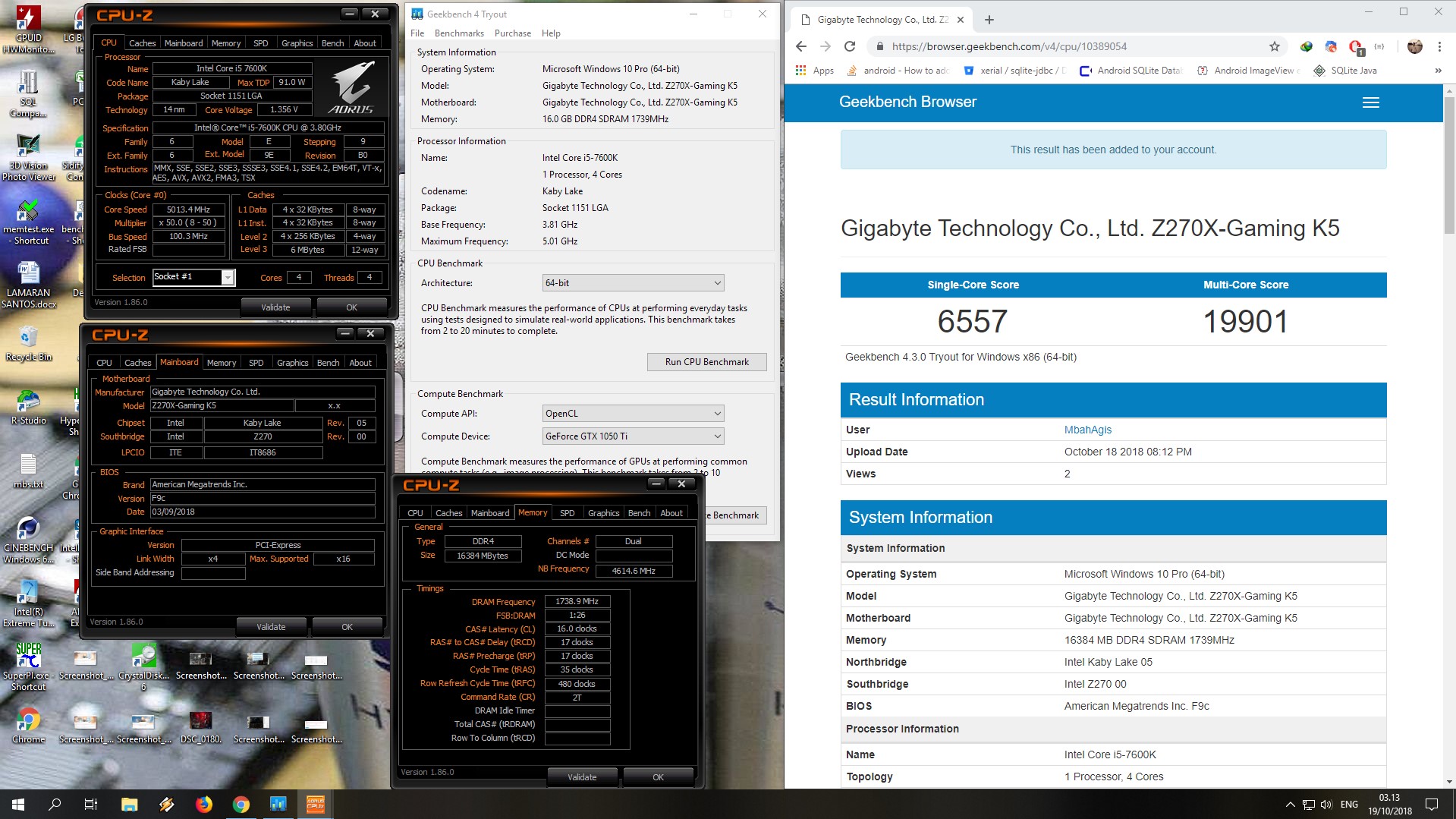Reload the Geekbench Browser page

(850, 46)
